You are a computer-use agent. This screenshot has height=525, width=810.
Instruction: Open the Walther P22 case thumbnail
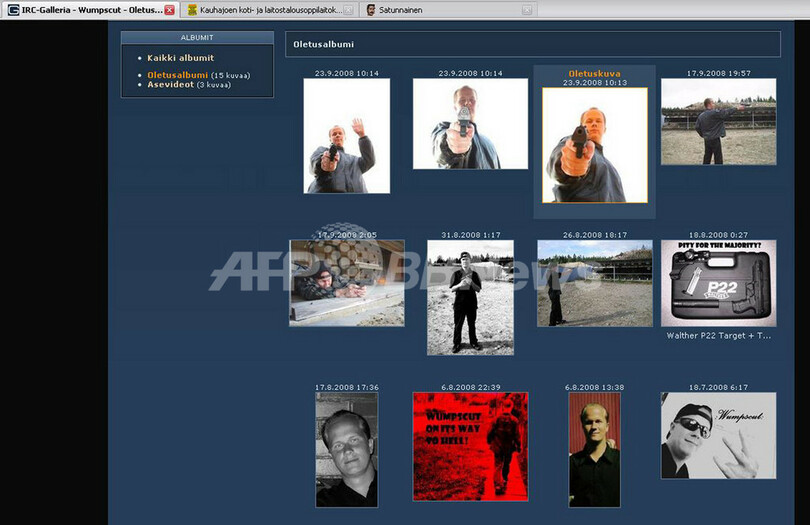(x=718, y=283)
